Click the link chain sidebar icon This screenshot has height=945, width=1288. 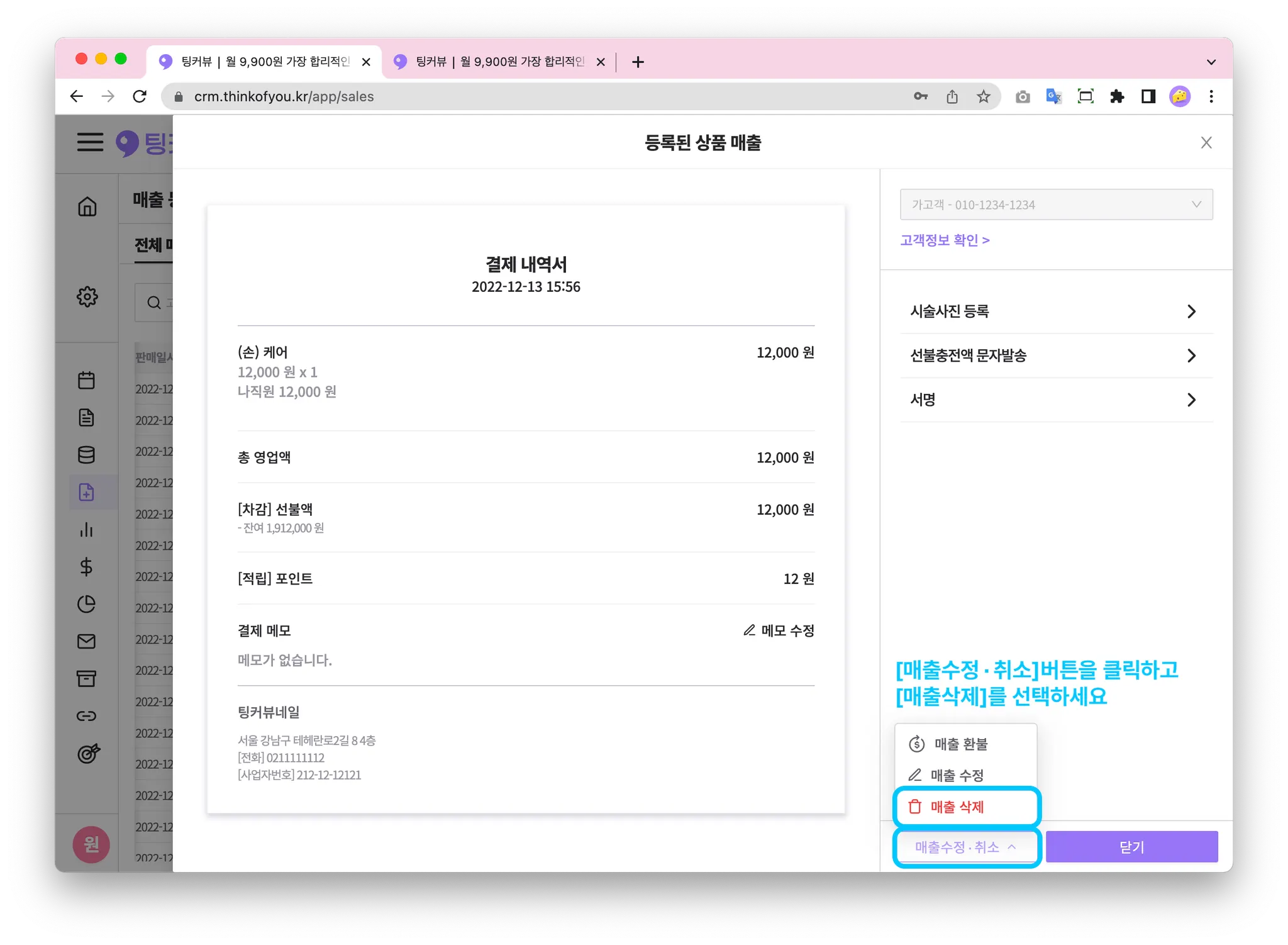point(87,716)
